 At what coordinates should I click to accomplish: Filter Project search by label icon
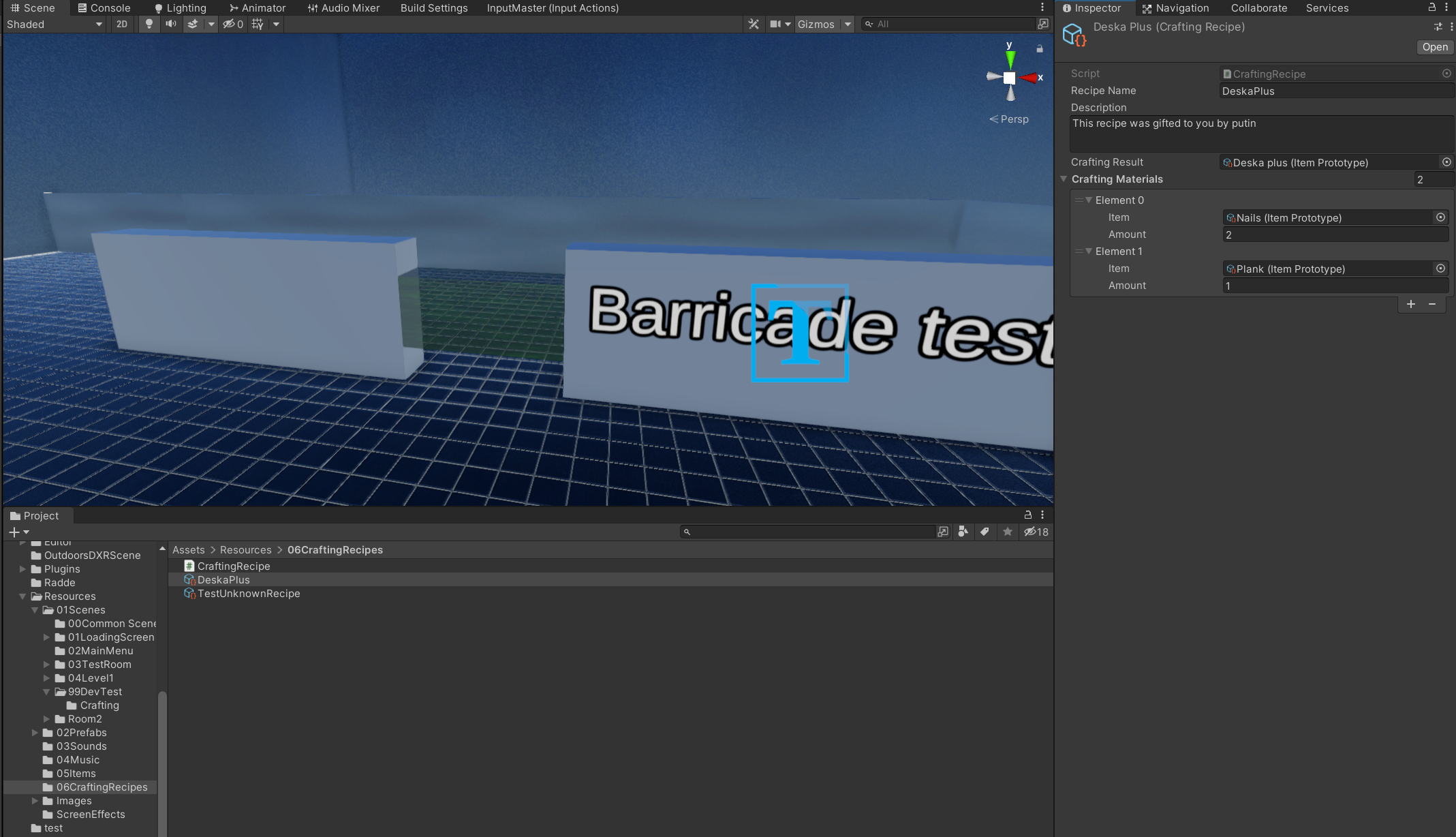[x=985, y=532]
